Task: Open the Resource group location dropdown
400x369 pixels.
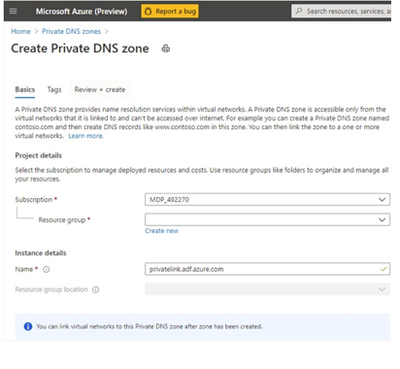Action: click(267, 289)
